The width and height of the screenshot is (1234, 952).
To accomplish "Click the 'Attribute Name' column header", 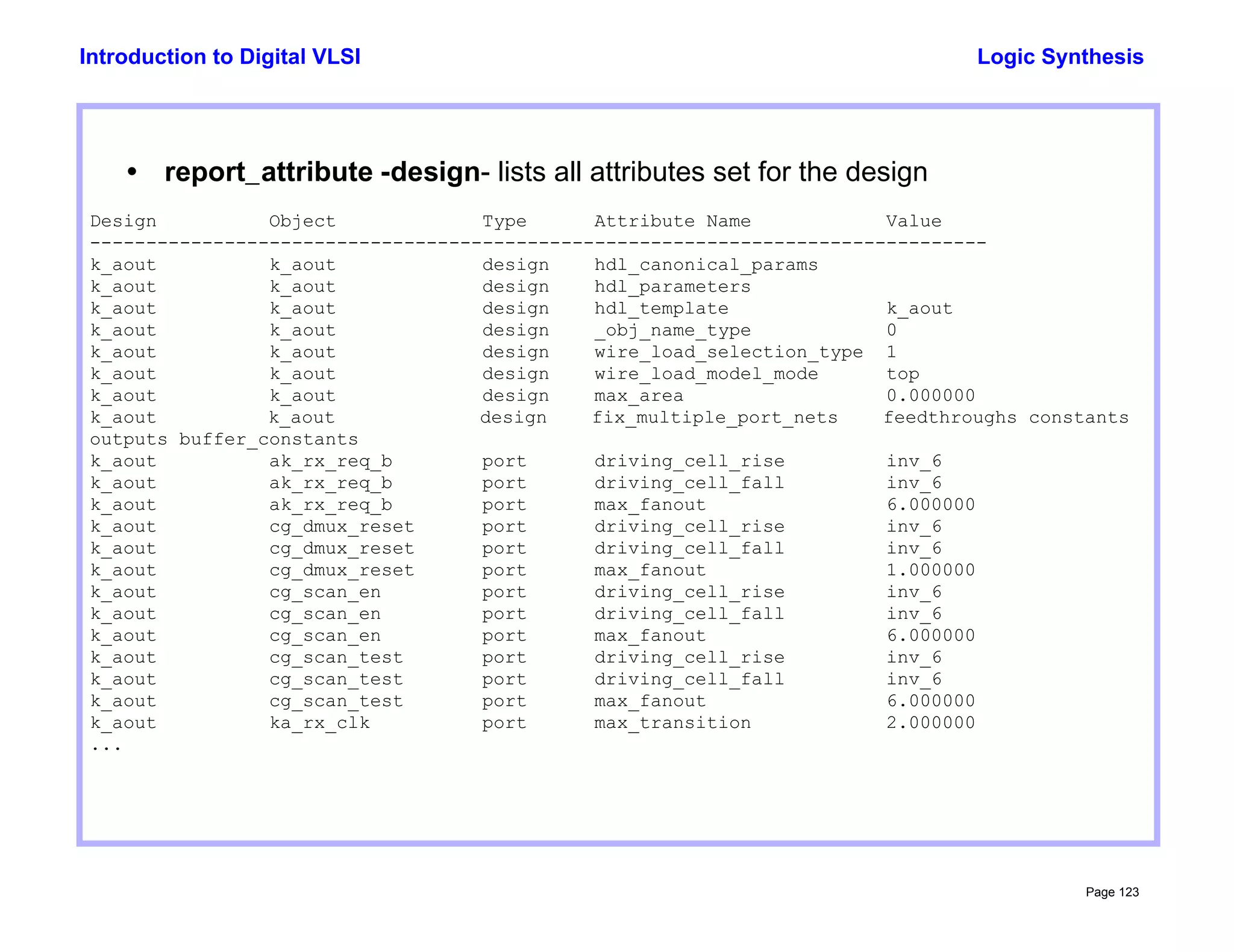I will tap(672, 222).
